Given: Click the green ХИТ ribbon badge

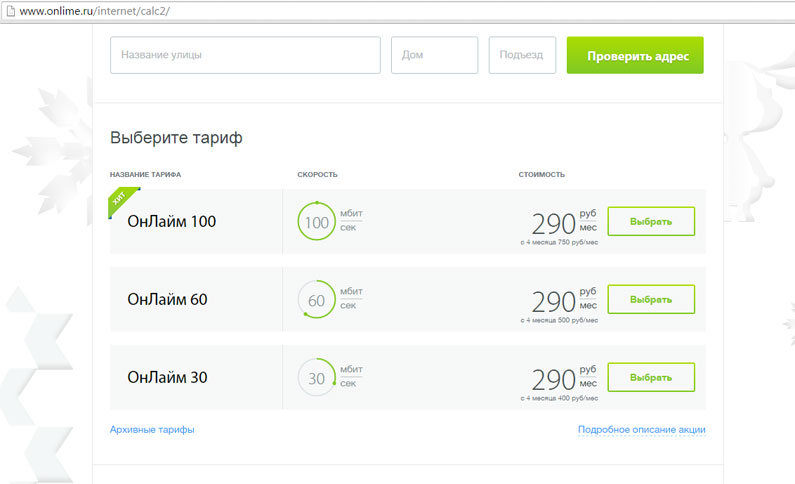Looking at the screenshot, I should click(x=120, y=199).
